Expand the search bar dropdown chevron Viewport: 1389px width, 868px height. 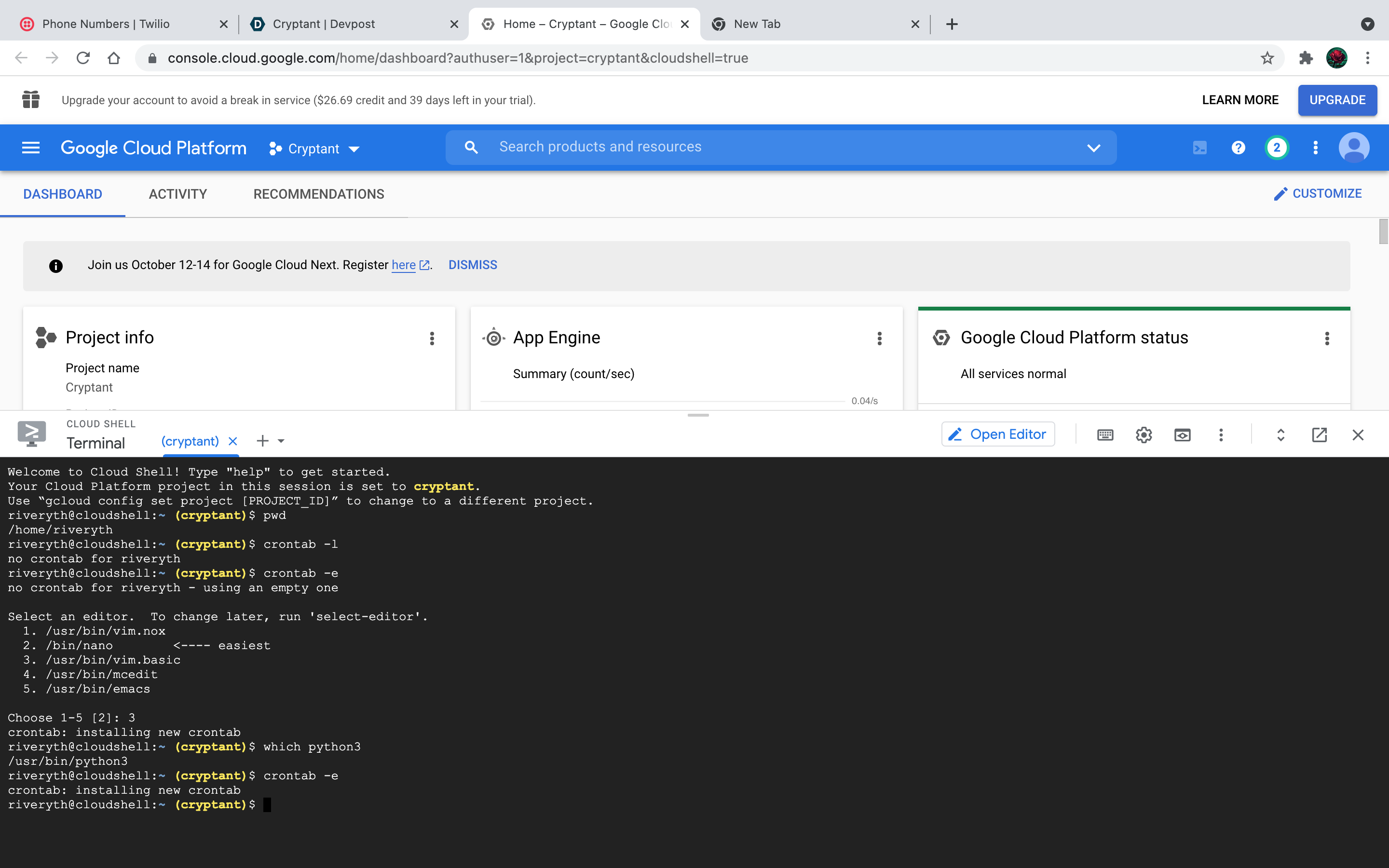point(1093,148)
